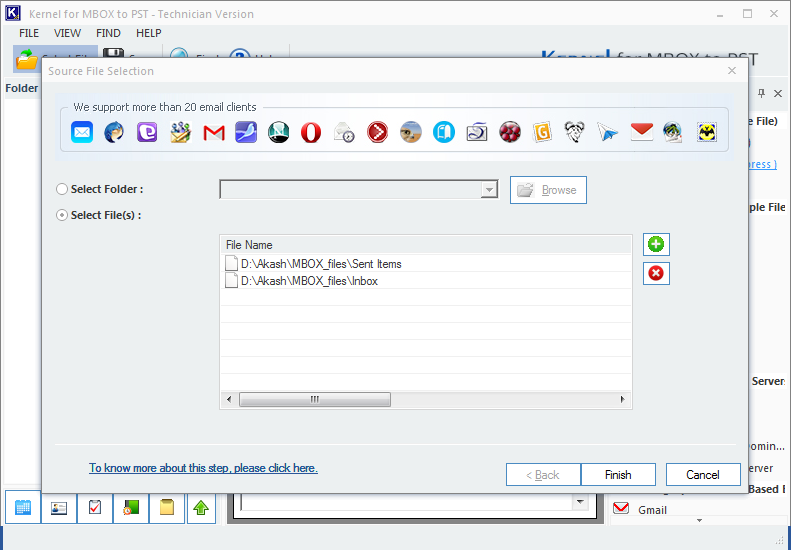The width and height of the screenshot is (791, 550).
Task: Remove file with red X button
Action: coord(656,273)
